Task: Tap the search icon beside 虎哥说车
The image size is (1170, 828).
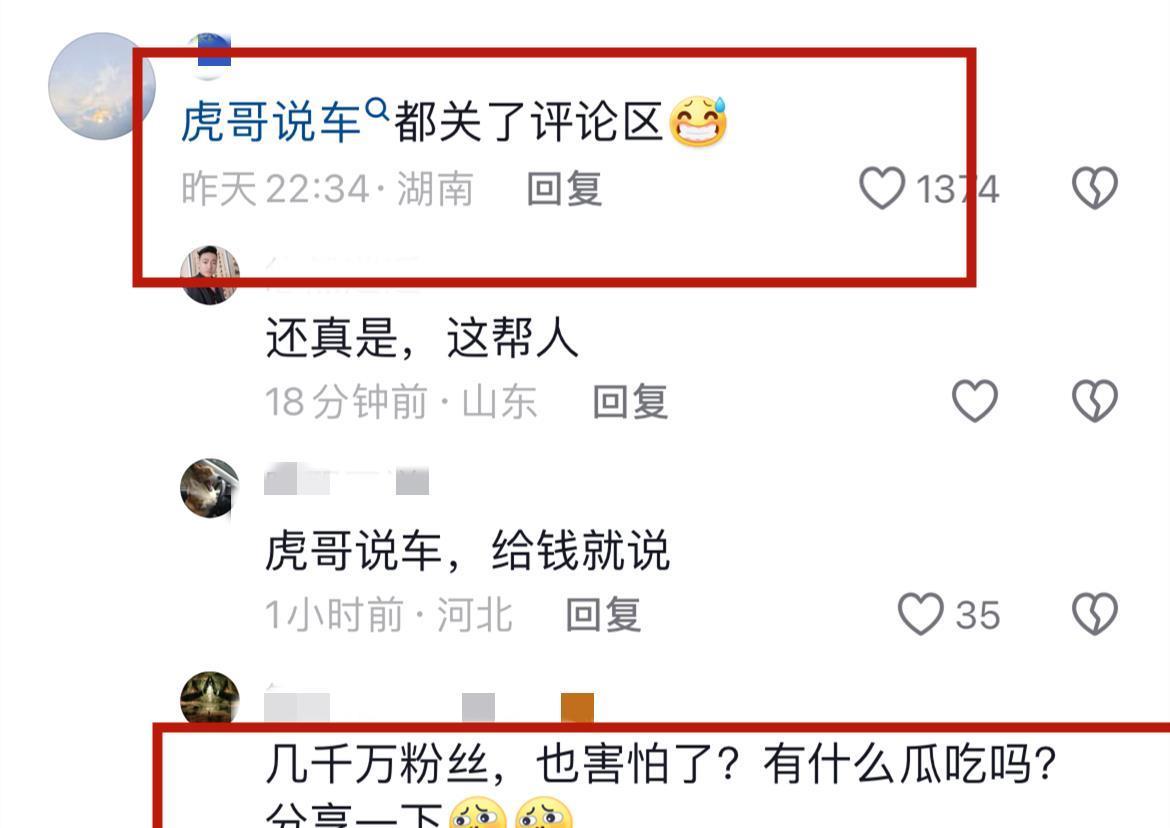Action: point(378,110)
